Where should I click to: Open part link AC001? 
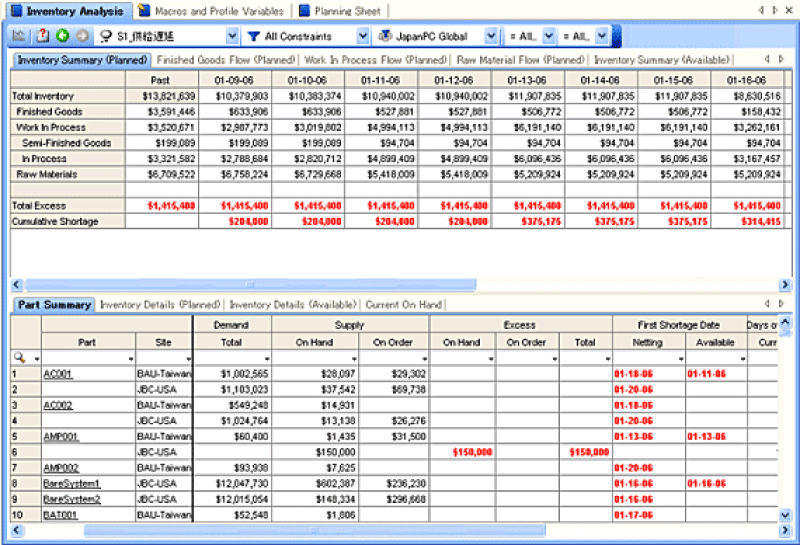click(x=58, y=374)
